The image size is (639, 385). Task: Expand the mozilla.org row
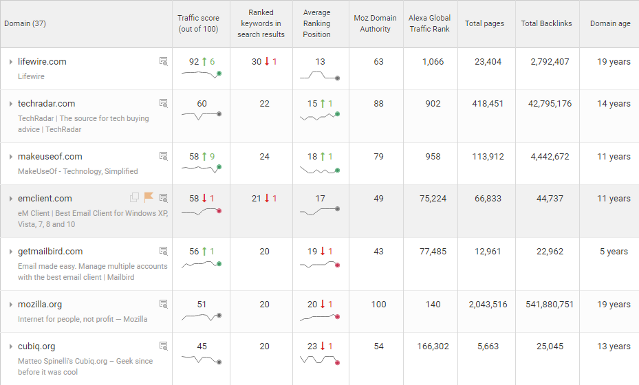tap(11, 305)
